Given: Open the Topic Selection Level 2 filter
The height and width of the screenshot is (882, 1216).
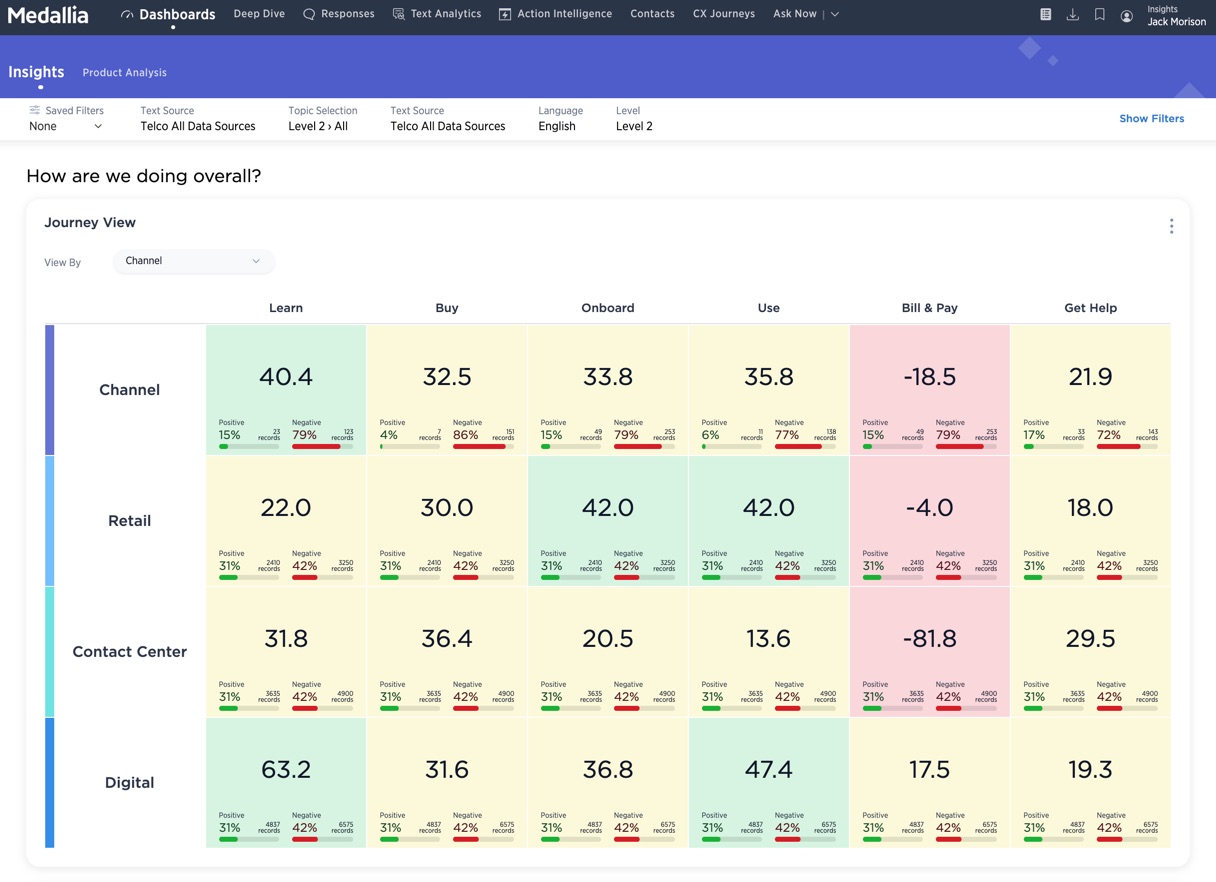Looking at the screenshot, I should click(318, 126).
